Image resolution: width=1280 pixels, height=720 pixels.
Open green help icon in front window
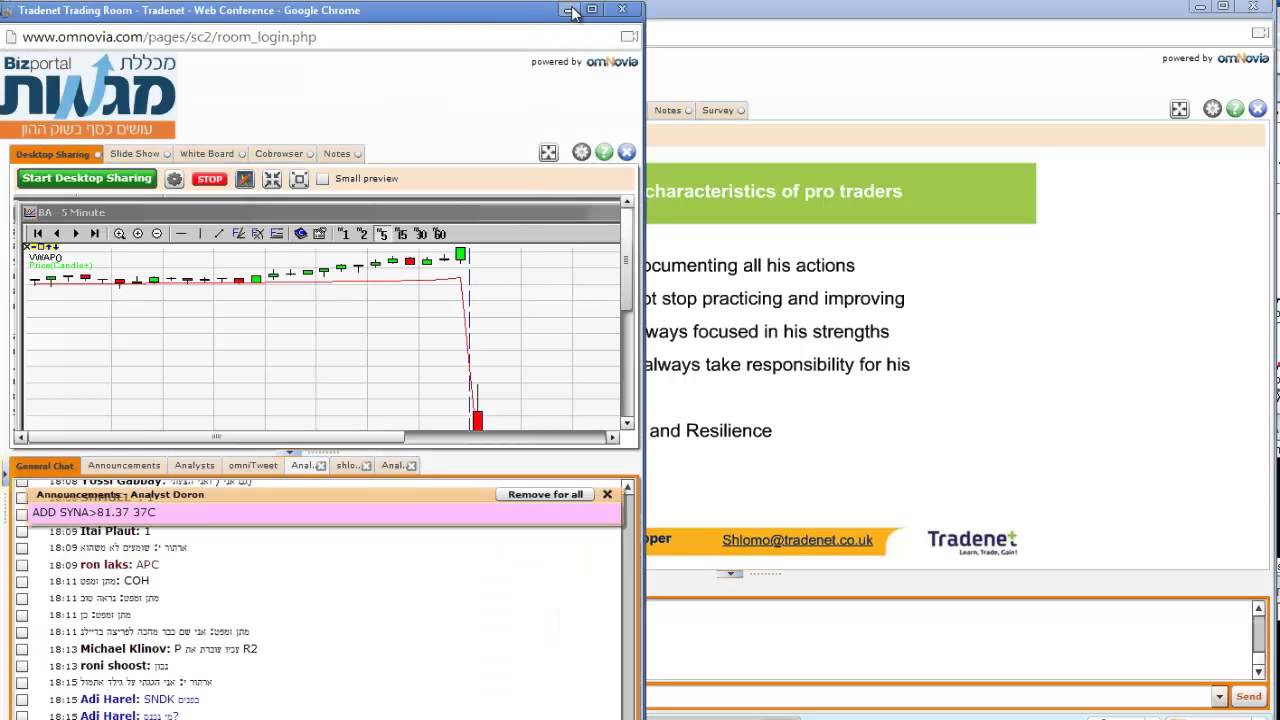604,152
